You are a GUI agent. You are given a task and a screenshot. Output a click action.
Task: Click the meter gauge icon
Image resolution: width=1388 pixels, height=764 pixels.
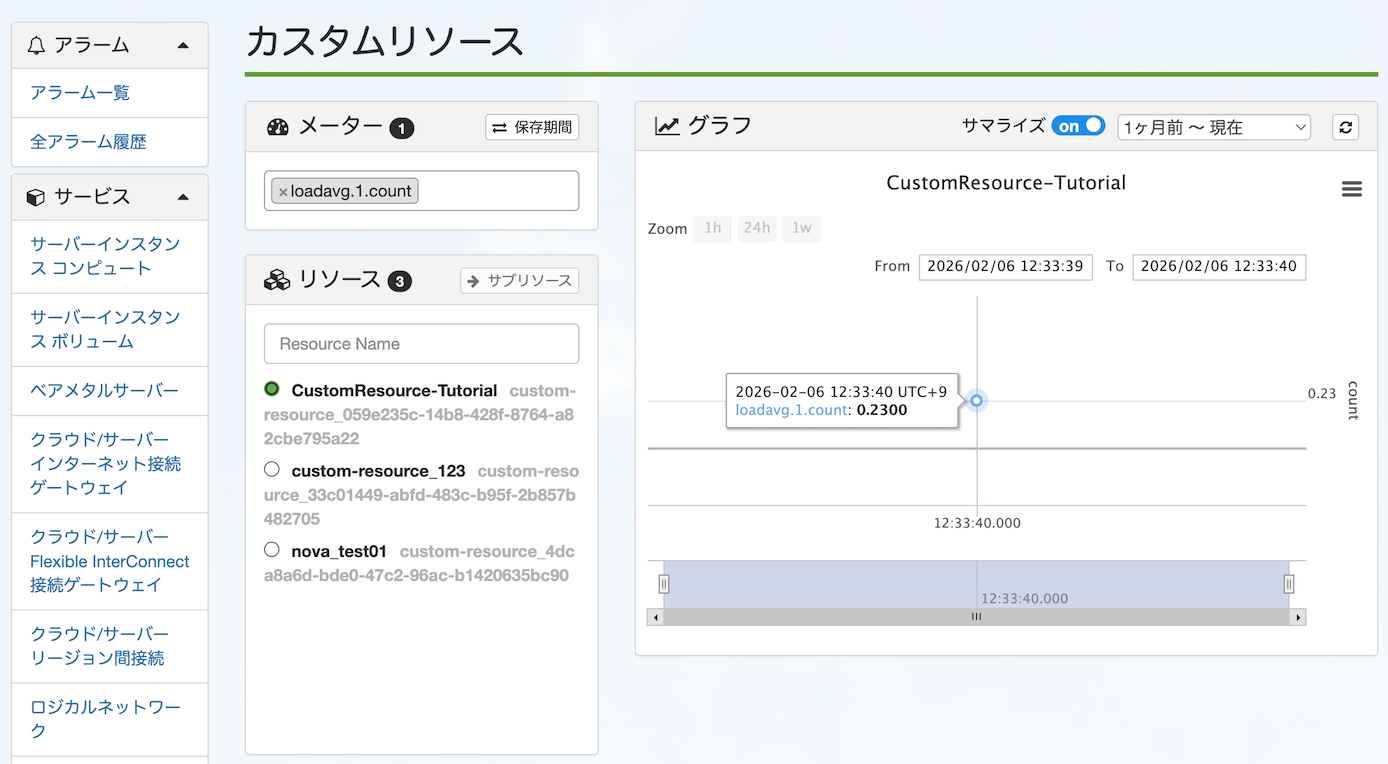(x=278, y=127)
